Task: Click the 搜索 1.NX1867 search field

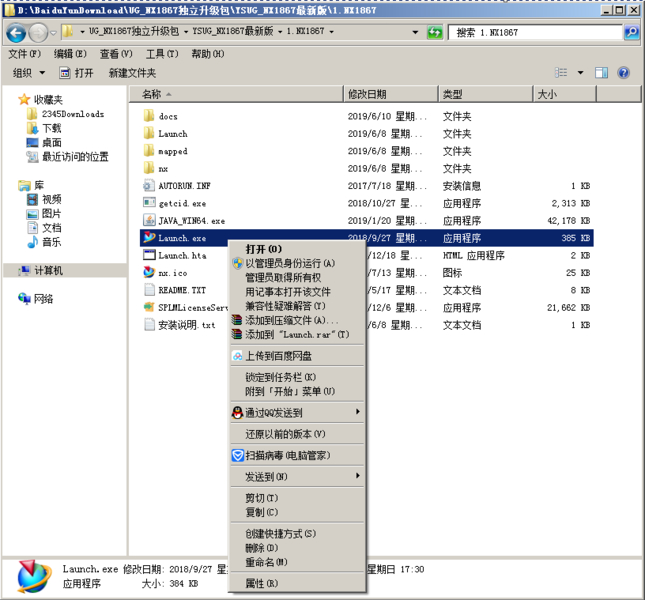Action: 535,32
